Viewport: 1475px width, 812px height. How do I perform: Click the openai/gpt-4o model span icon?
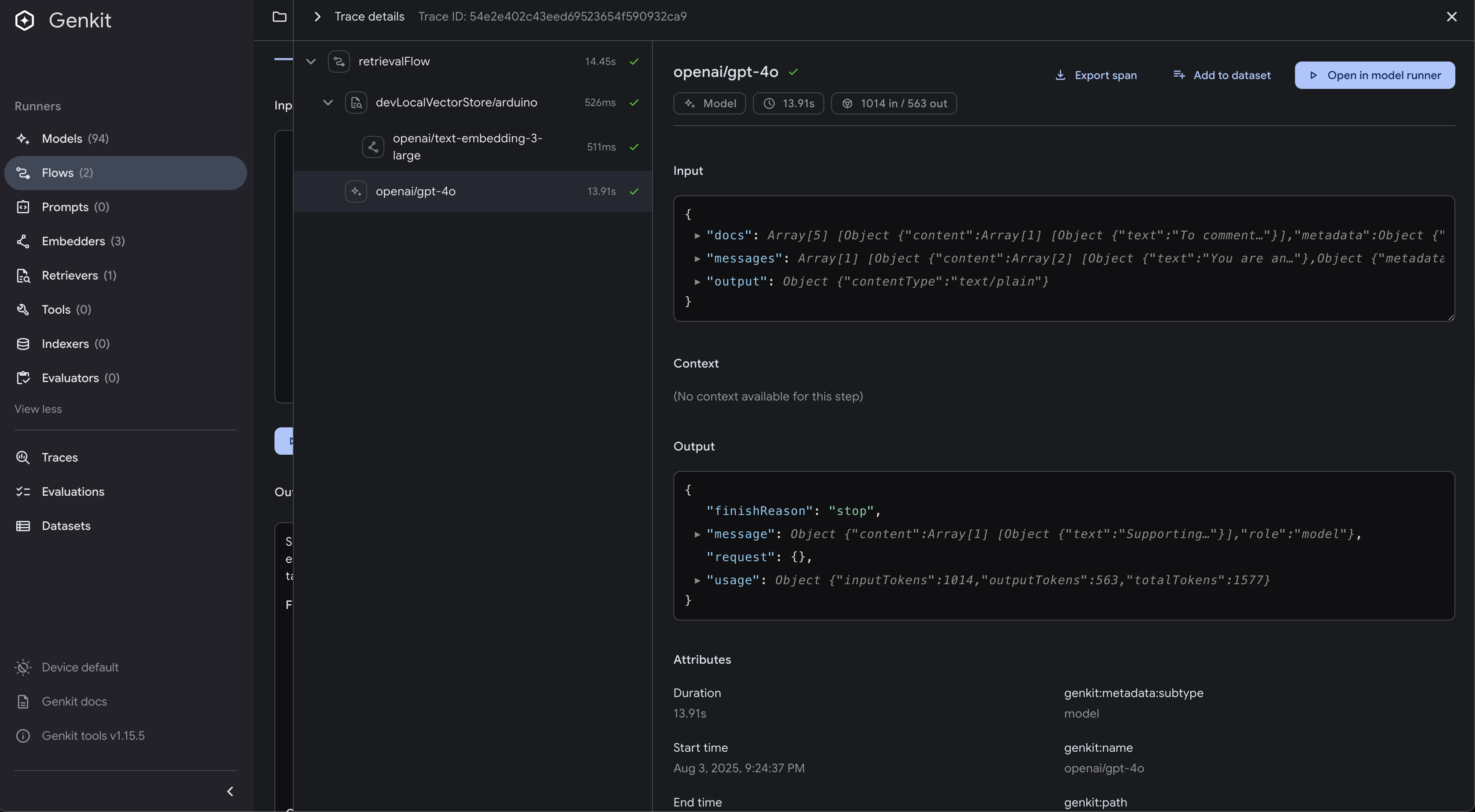point(356,192)
